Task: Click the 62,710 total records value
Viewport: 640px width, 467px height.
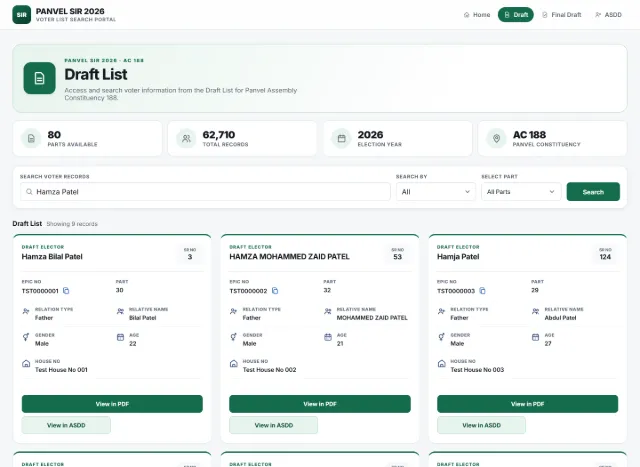Action: point(219,135)
